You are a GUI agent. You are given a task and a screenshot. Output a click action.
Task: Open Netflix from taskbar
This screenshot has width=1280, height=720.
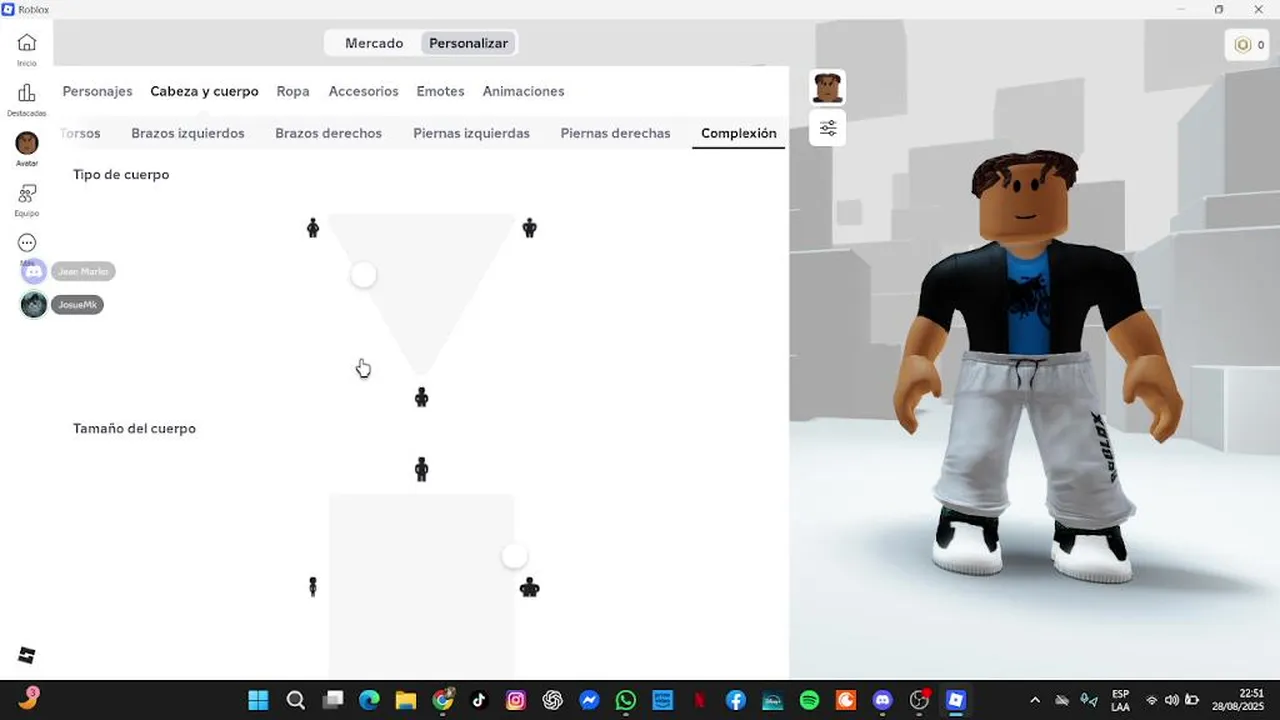click(700, 700)
